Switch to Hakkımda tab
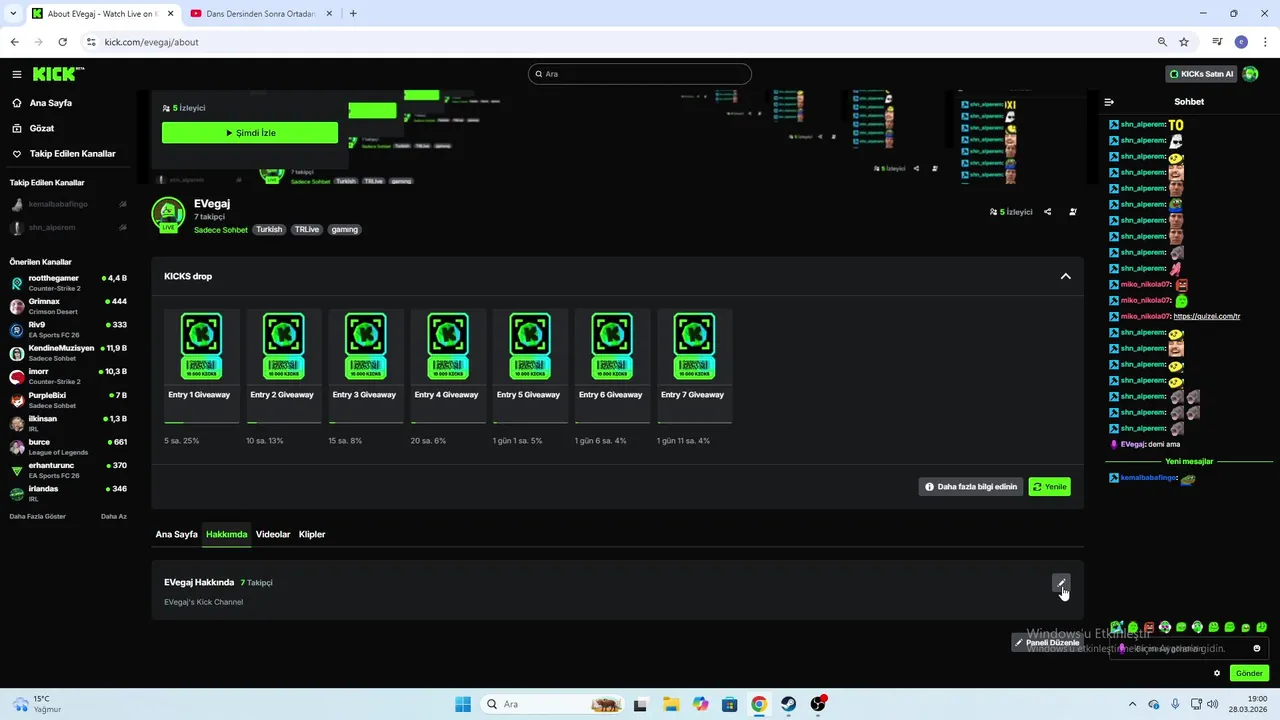This screenshot has width=1280, height=720. coord(227,534)
